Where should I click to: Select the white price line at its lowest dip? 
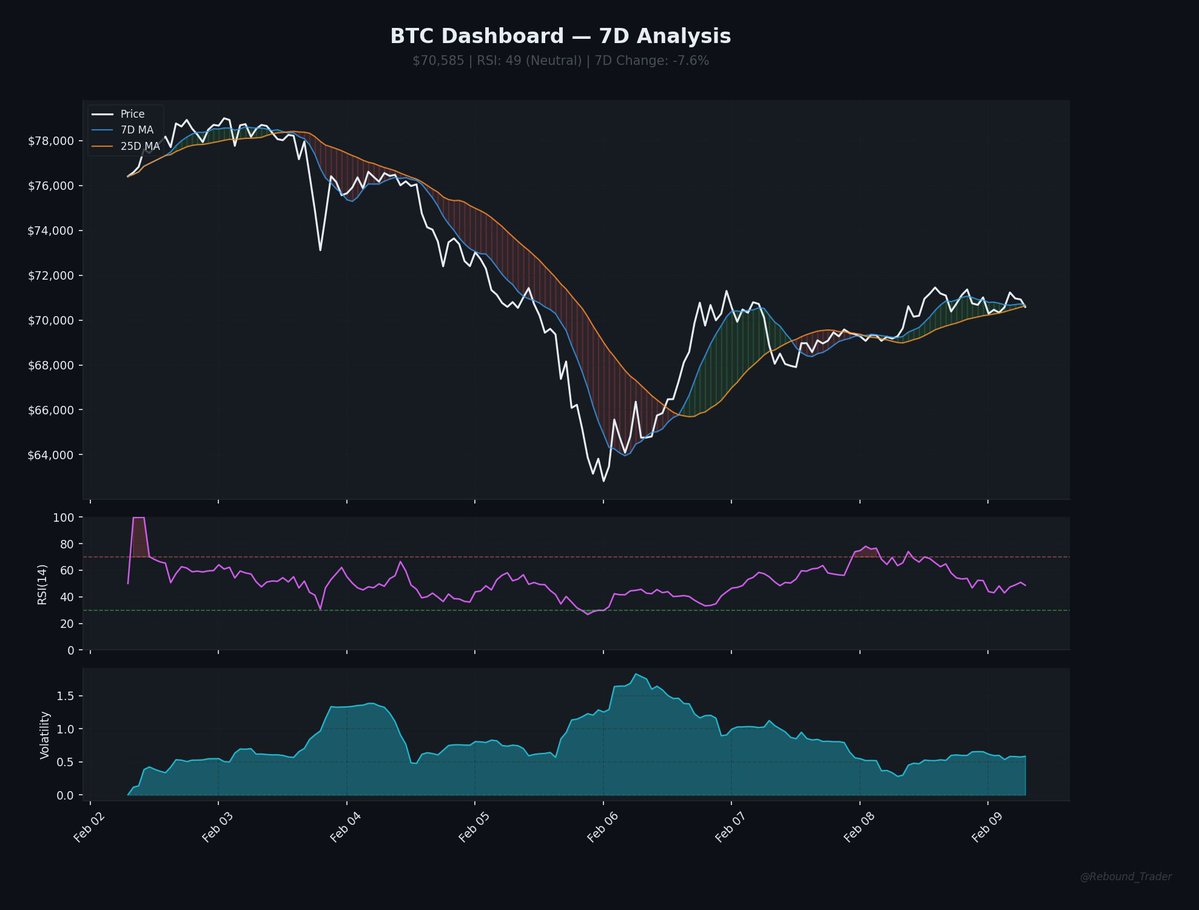pos(603,481)
